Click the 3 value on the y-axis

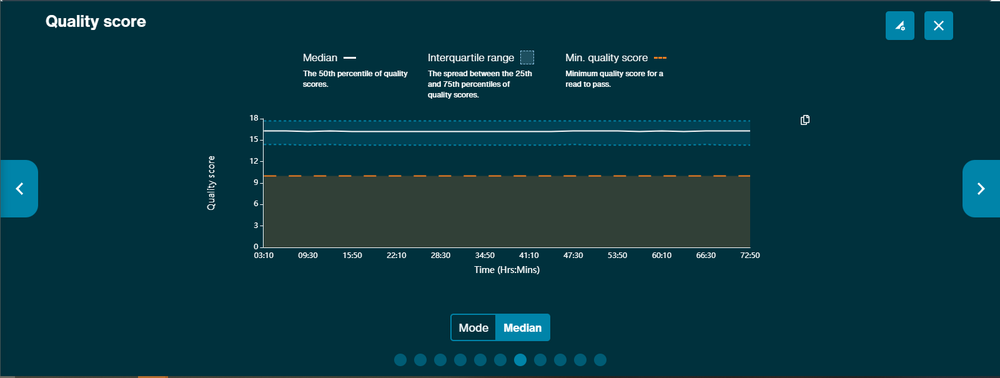[x=255, y=226]
